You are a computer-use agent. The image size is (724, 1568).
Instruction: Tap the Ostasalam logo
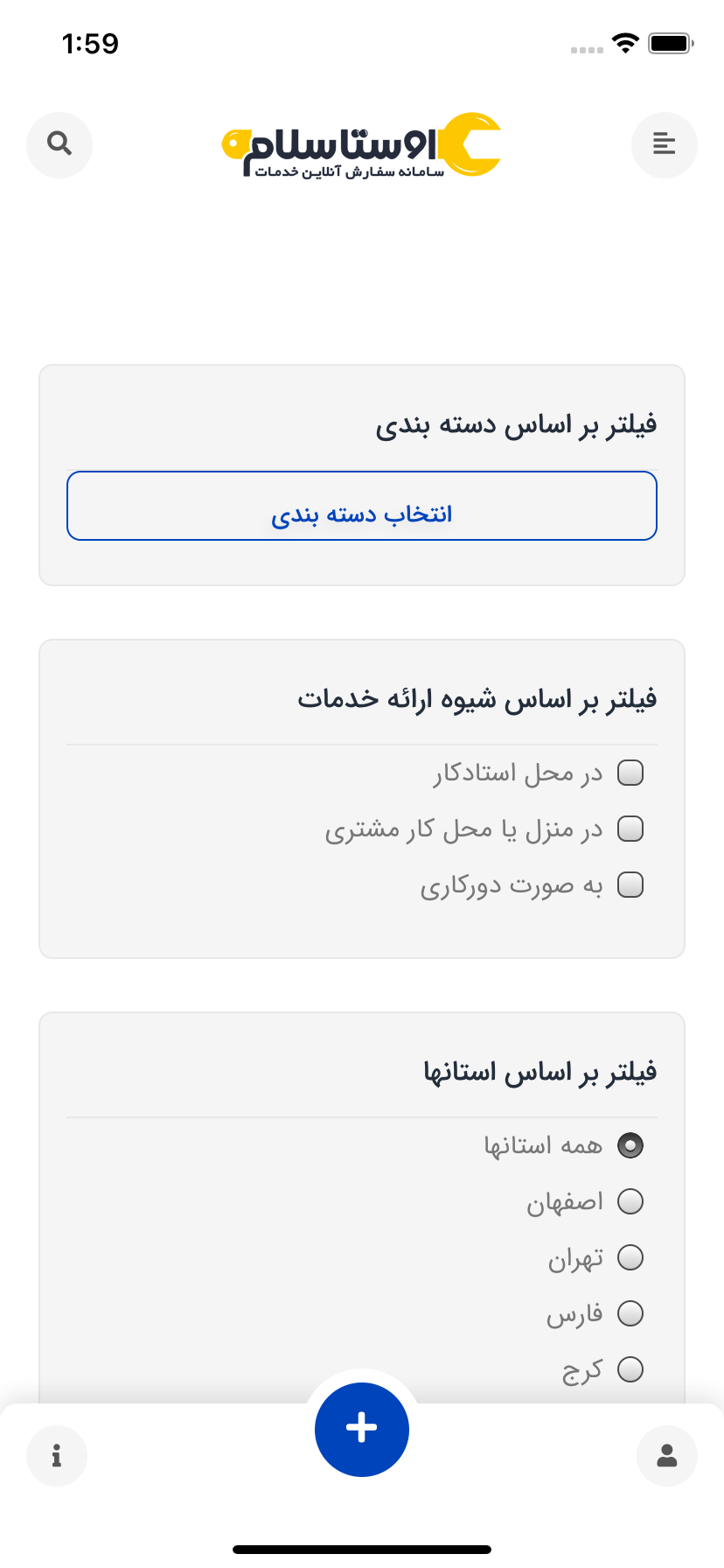click(361, 146)
